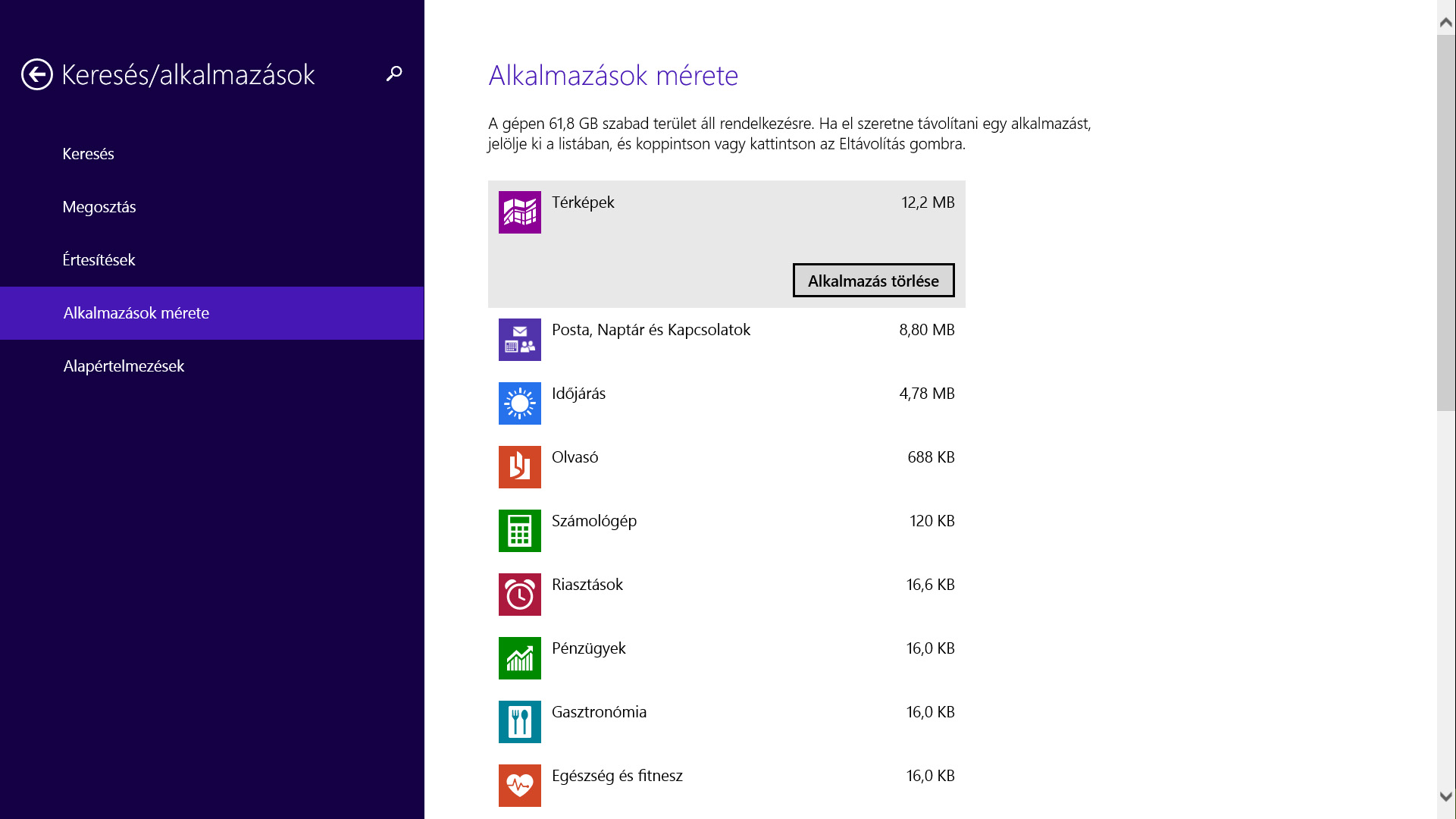1456x819 pixels.
Task: Click the Riasztások alarm clock icon
Action: point(519,595)
